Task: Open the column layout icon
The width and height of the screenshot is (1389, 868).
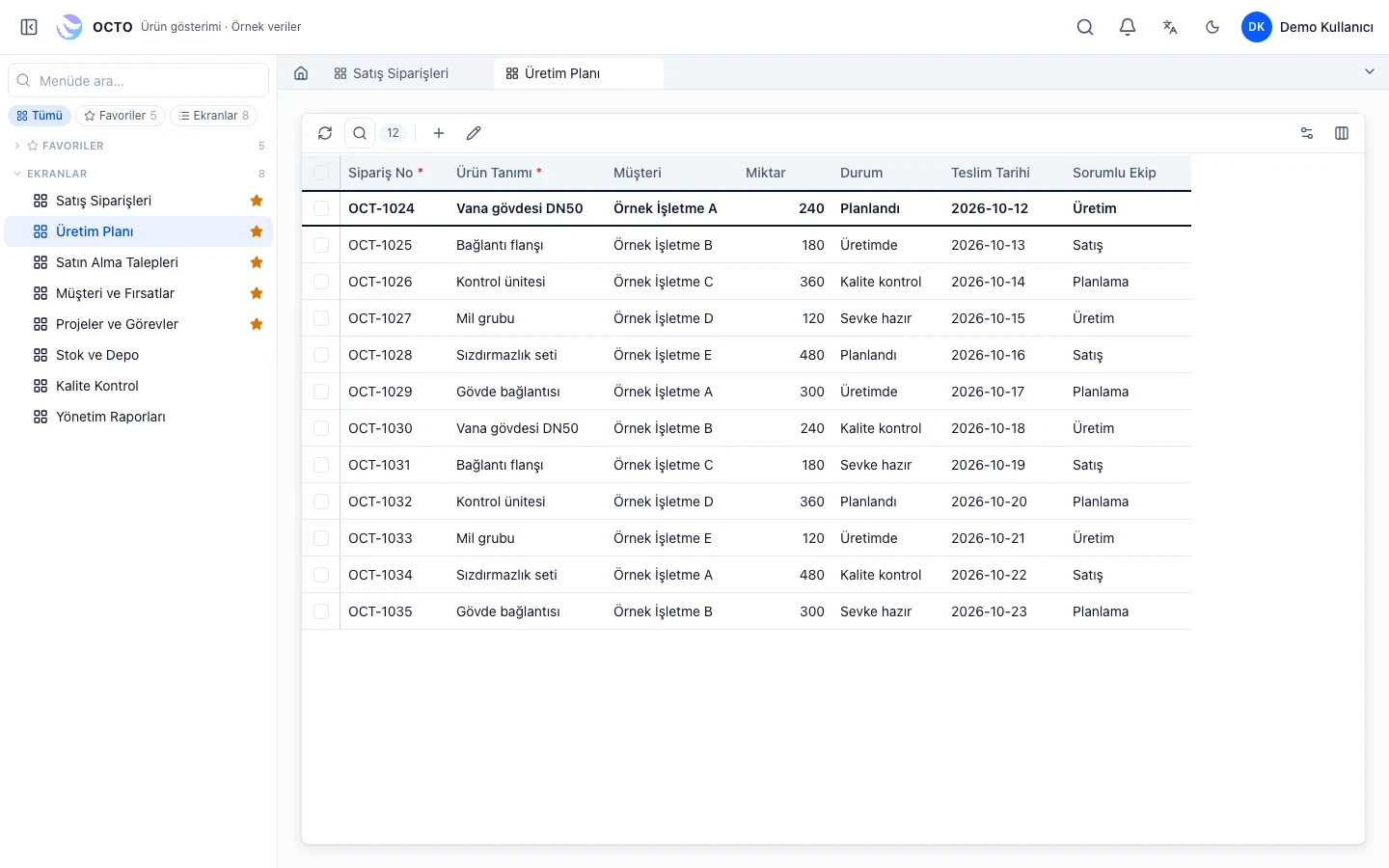Action: [1342, 133]
